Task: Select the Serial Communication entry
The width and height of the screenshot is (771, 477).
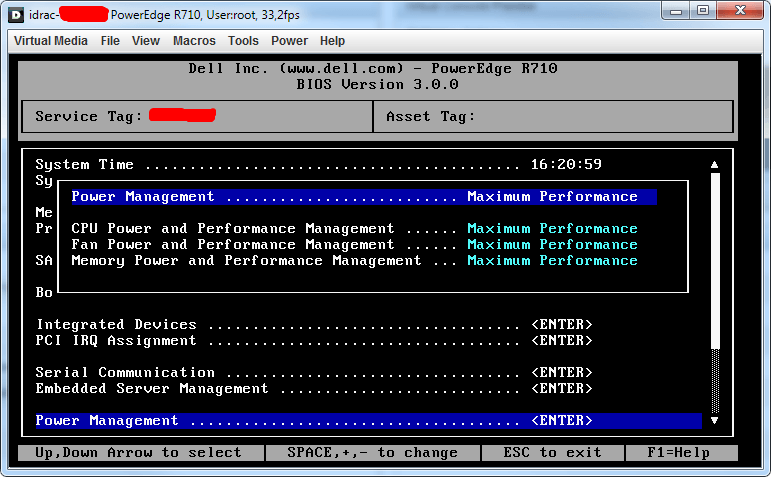Action: (x=314, y=372)
